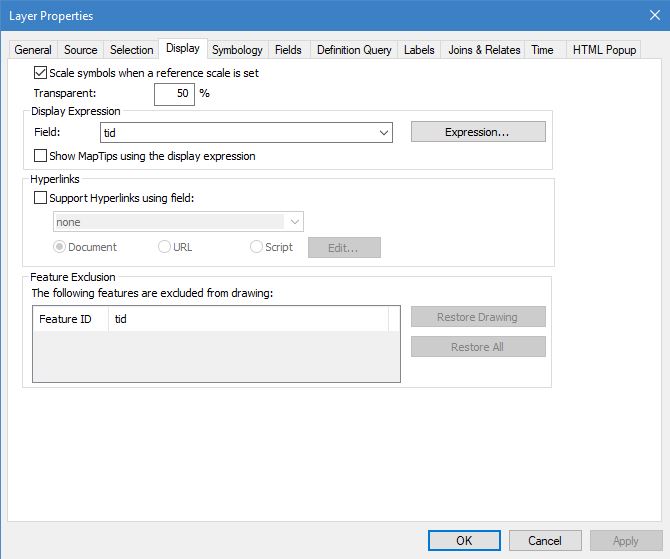Open the Expression... builder button
The width and height of the screenshot is (670, 559).
pos(478,132)
